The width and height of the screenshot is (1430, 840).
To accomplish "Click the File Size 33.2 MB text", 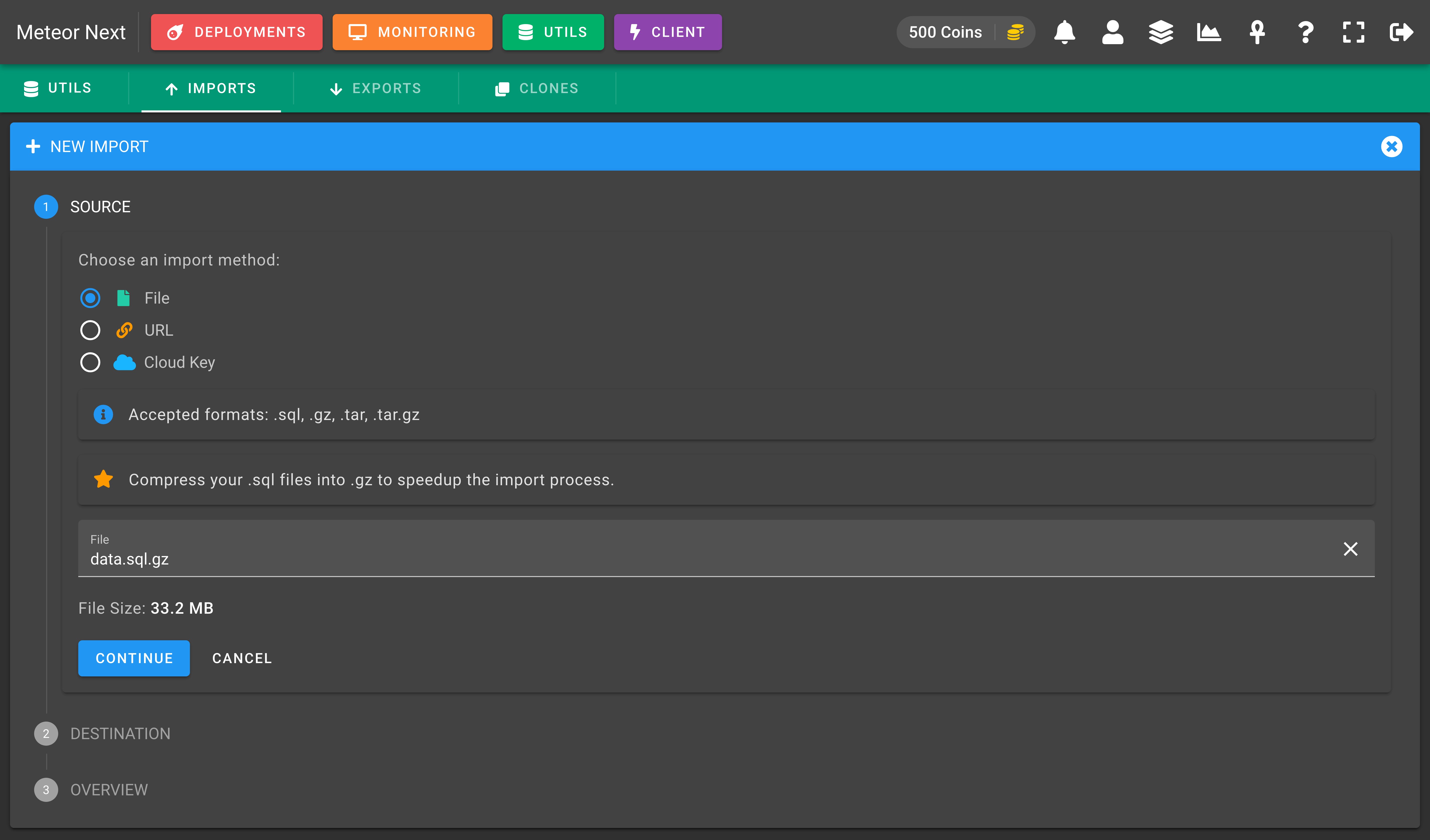I will [146, 608].
